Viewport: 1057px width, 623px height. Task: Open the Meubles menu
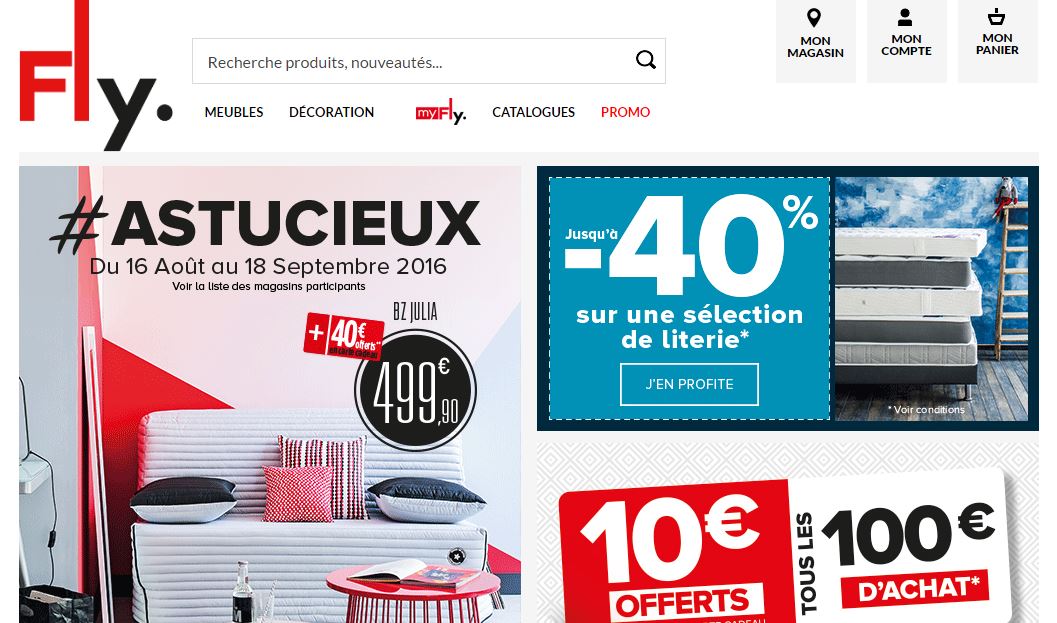point(234,112)
